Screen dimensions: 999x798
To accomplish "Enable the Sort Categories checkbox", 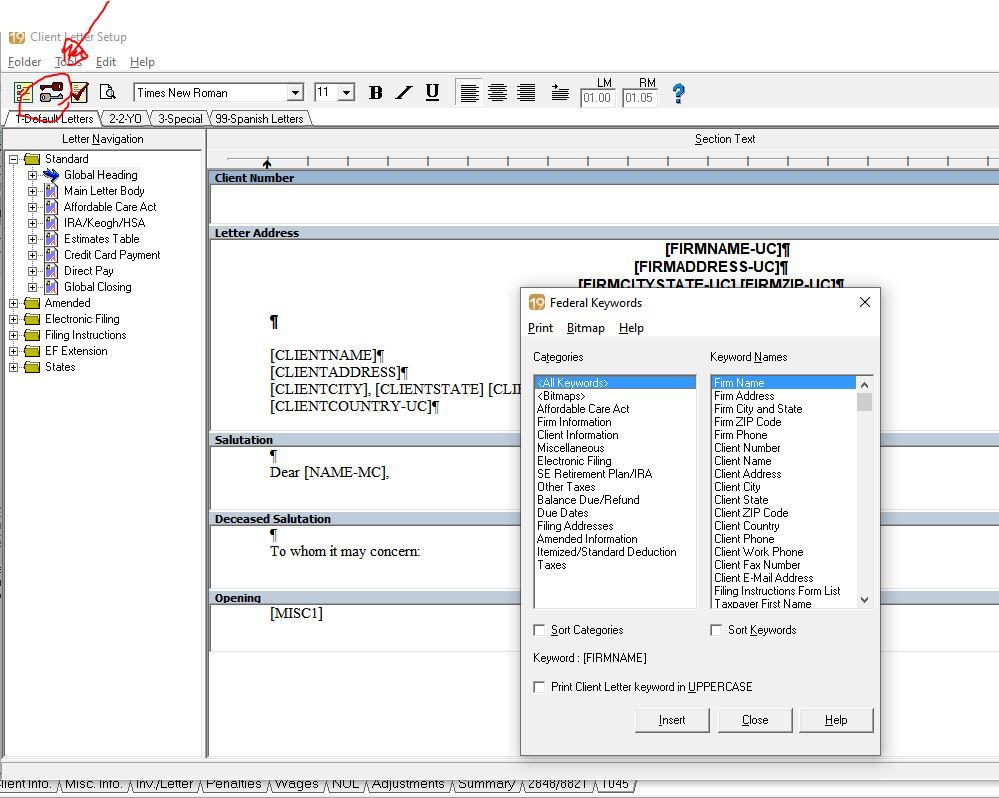I will pyautogui.click(x=540, y=630).
